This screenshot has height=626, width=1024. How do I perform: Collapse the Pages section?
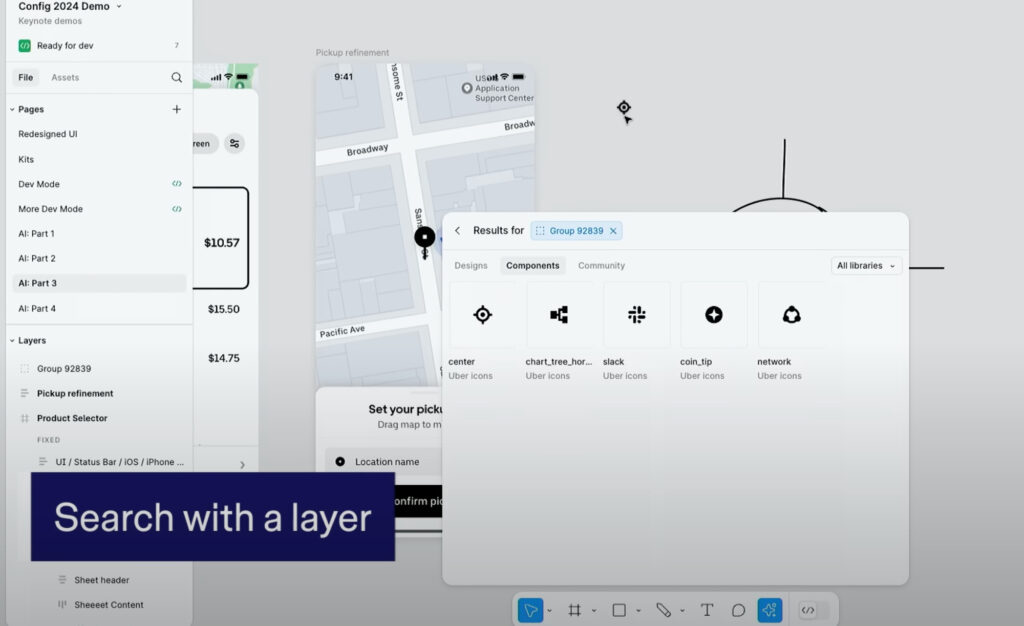pyautogui.click(x=12, y=109)
